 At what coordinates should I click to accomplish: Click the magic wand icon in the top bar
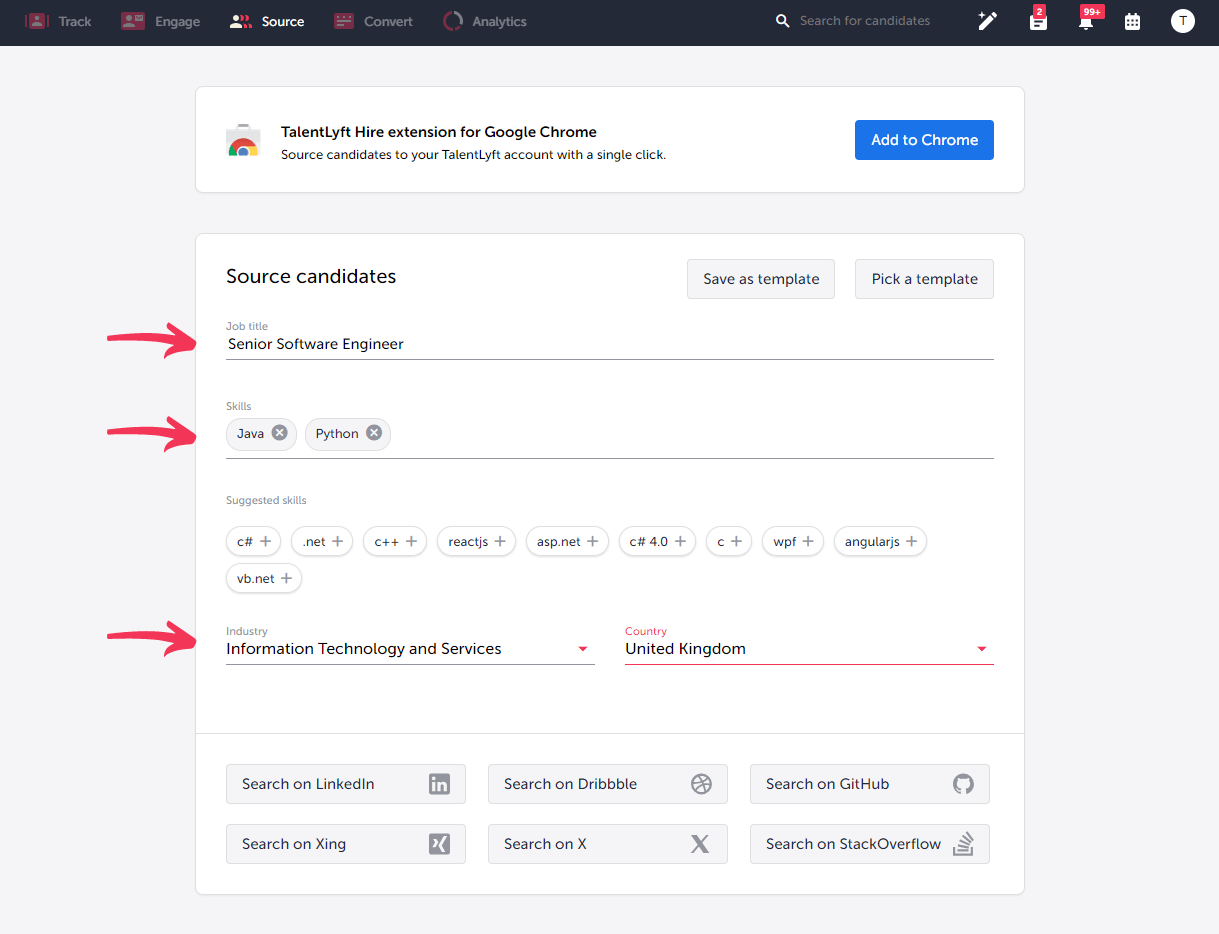point(987,20)
